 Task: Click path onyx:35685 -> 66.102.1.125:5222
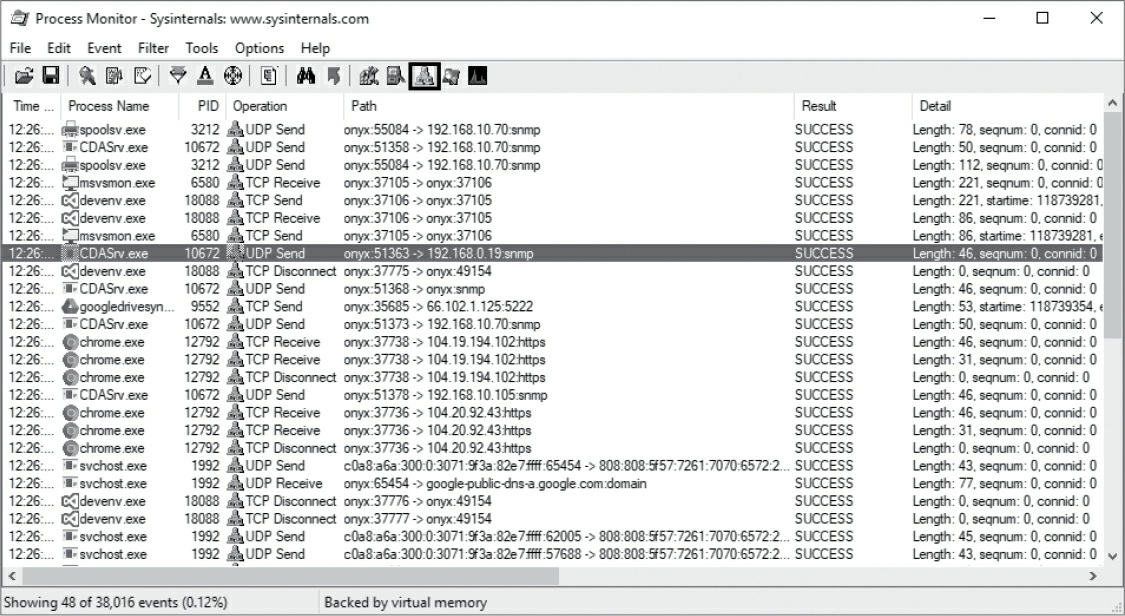(438, 307)
